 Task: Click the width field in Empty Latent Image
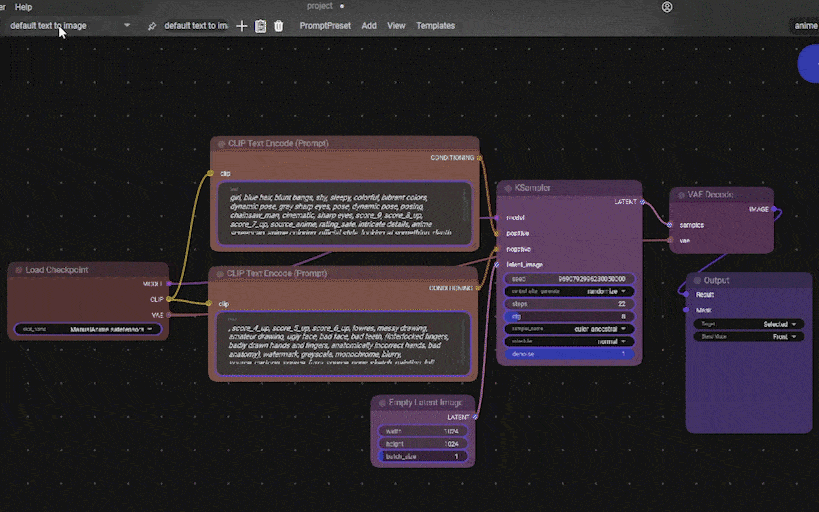[423, 432]
